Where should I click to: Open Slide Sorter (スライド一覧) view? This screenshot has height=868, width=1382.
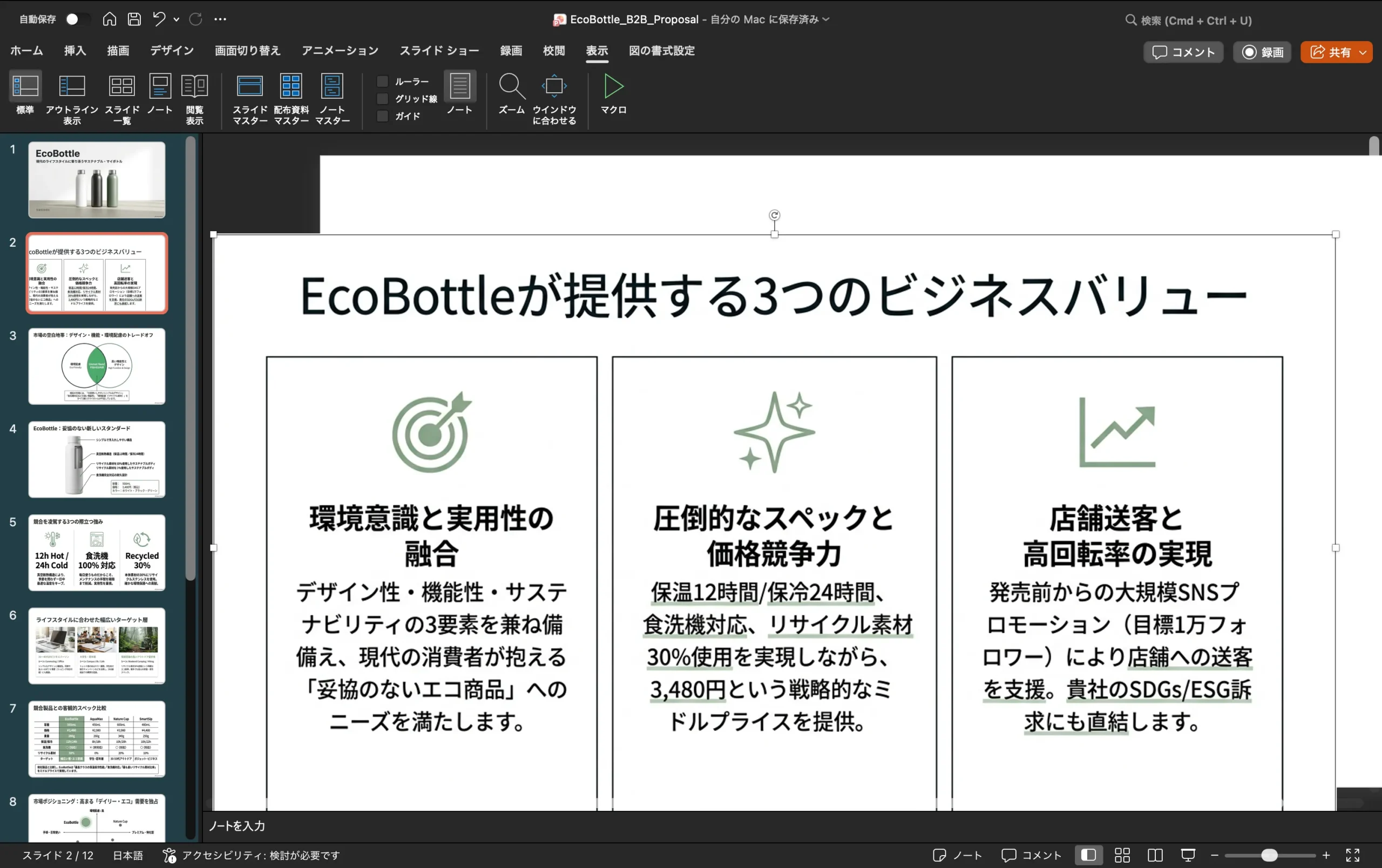tap(121, 99)
